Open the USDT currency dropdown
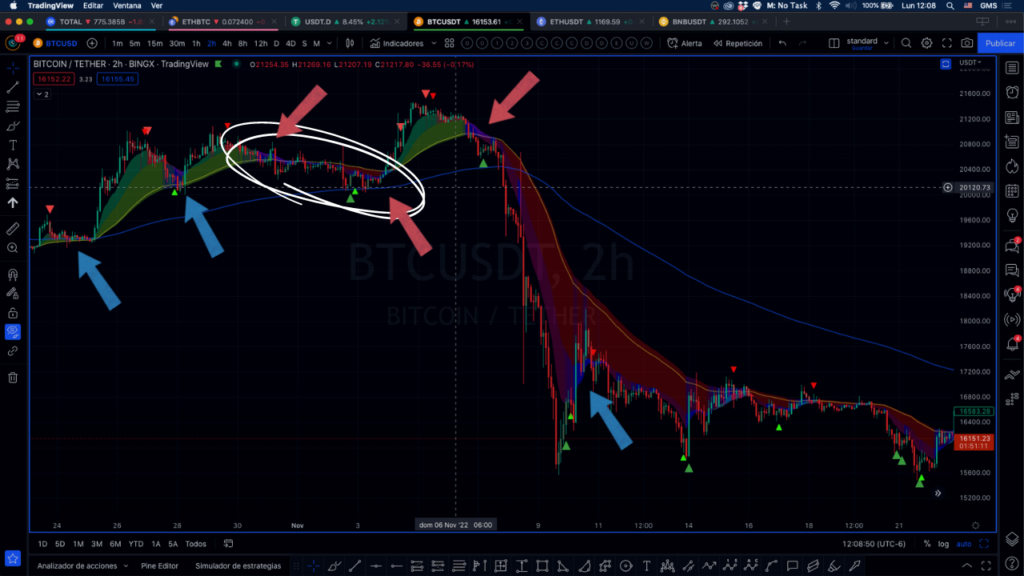 pos(970,63)
